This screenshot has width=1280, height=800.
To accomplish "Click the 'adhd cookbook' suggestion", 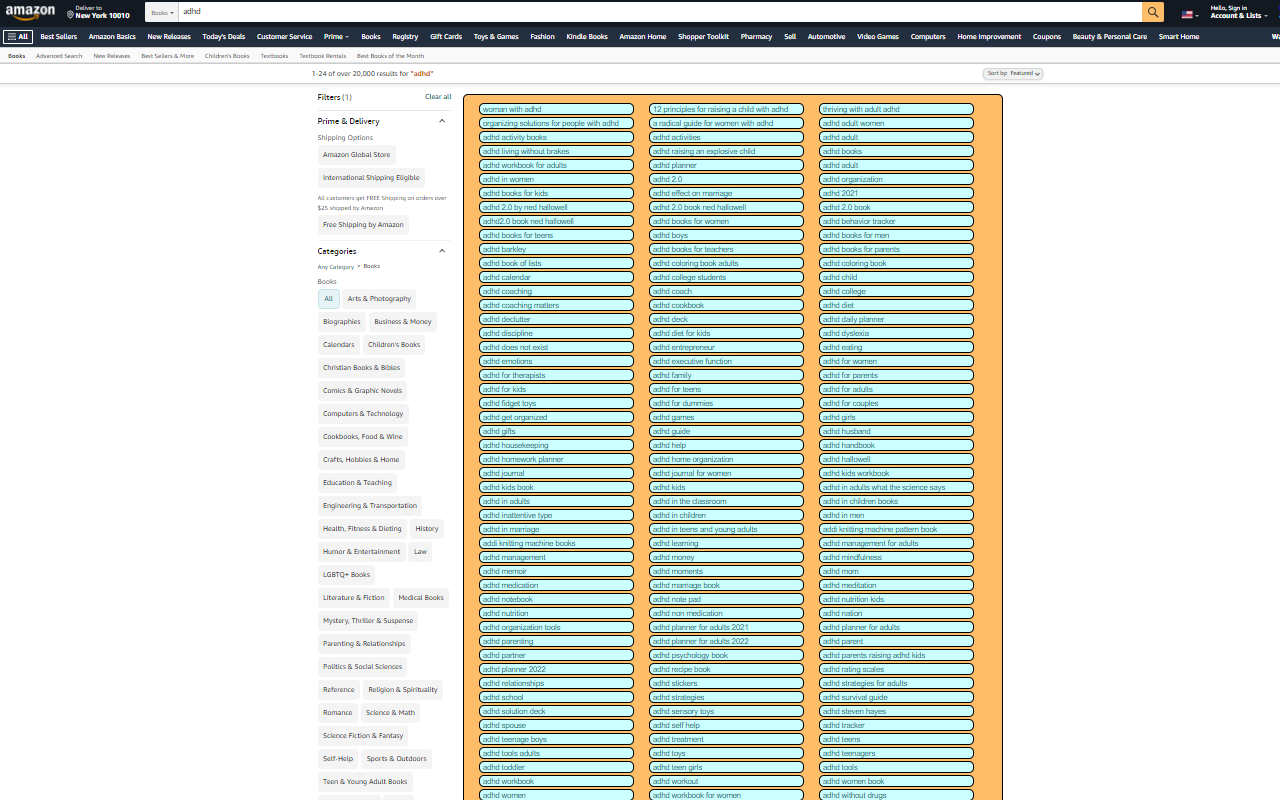I will pyautogui.click(x=726, y=305).
